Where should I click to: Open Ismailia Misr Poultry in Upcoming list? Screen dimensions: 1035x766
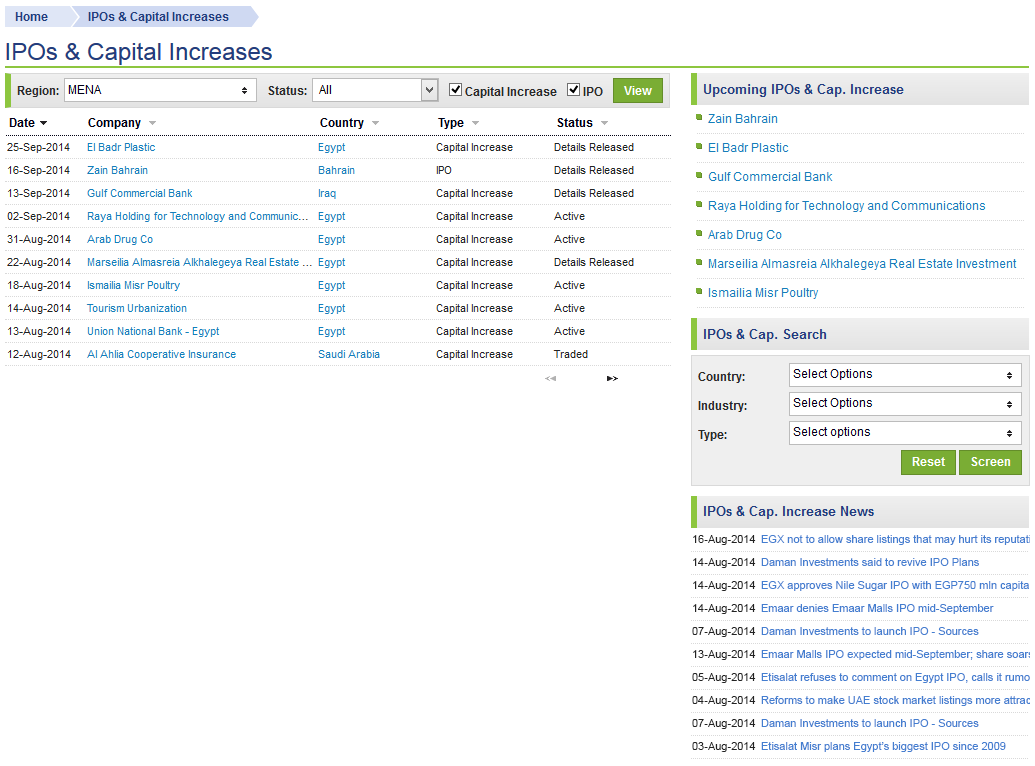pos(763,293)
